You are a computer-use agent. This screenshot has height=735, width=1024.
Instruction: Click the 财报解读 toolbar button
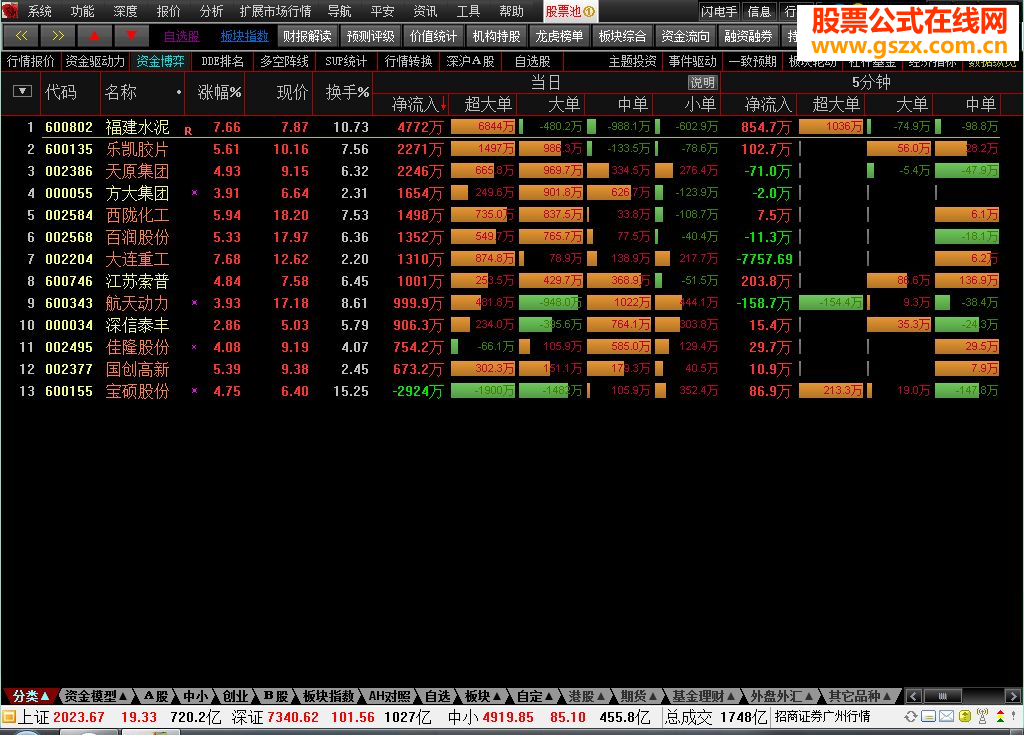[x=307, y=36]
